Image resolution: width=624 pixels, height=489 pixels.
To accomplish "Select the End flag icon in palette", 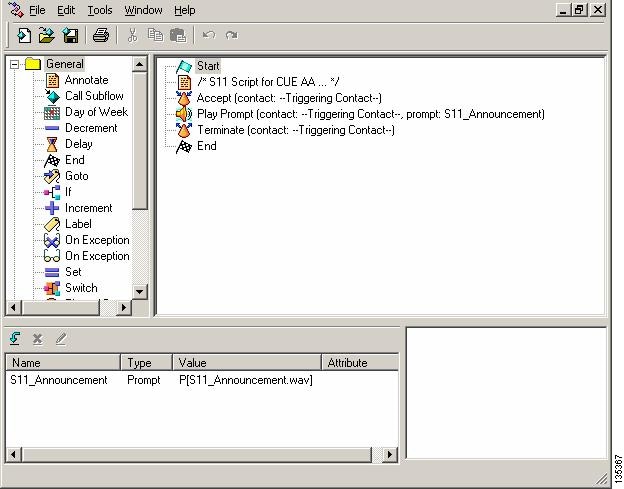I will pos(52,160).
